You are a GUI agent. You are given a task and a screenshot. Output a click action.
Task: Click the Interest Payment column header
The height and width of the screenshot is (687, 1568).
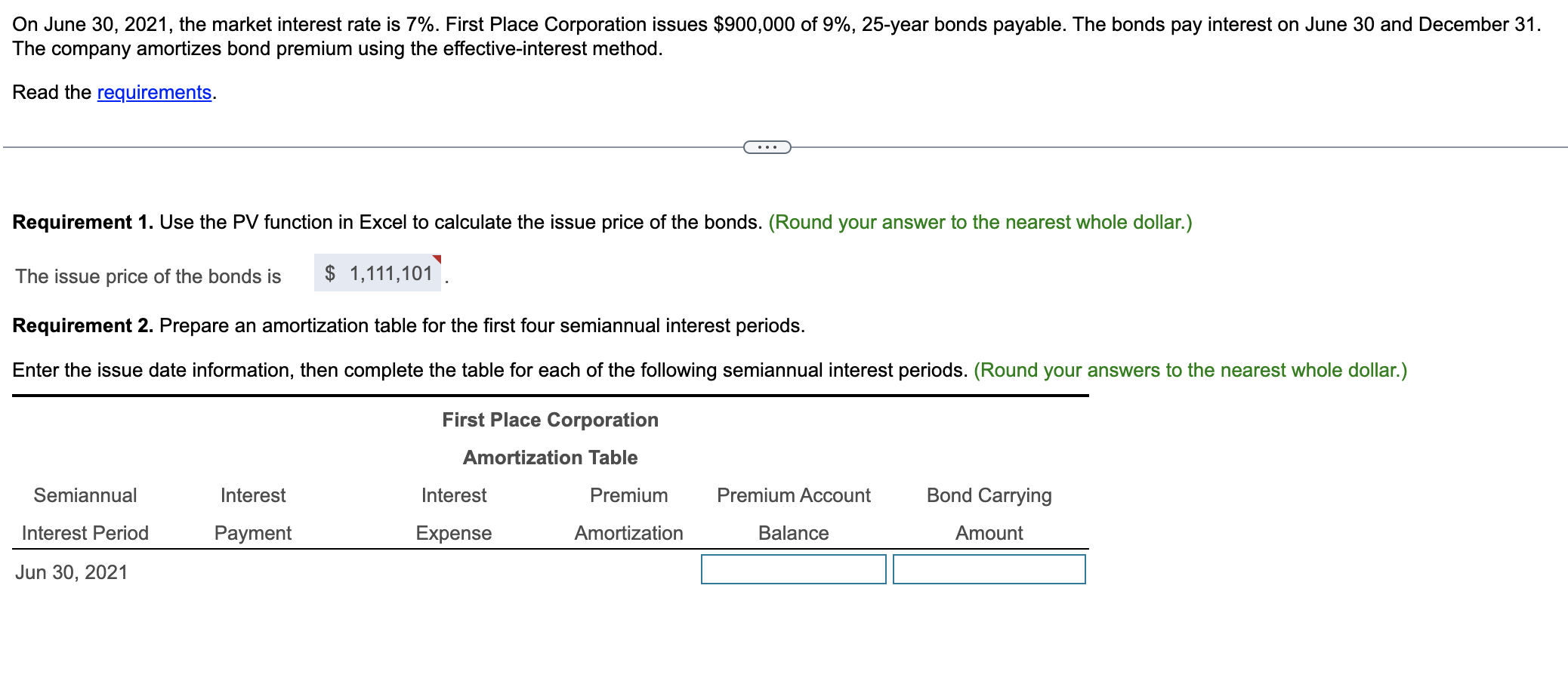(252, 513)
